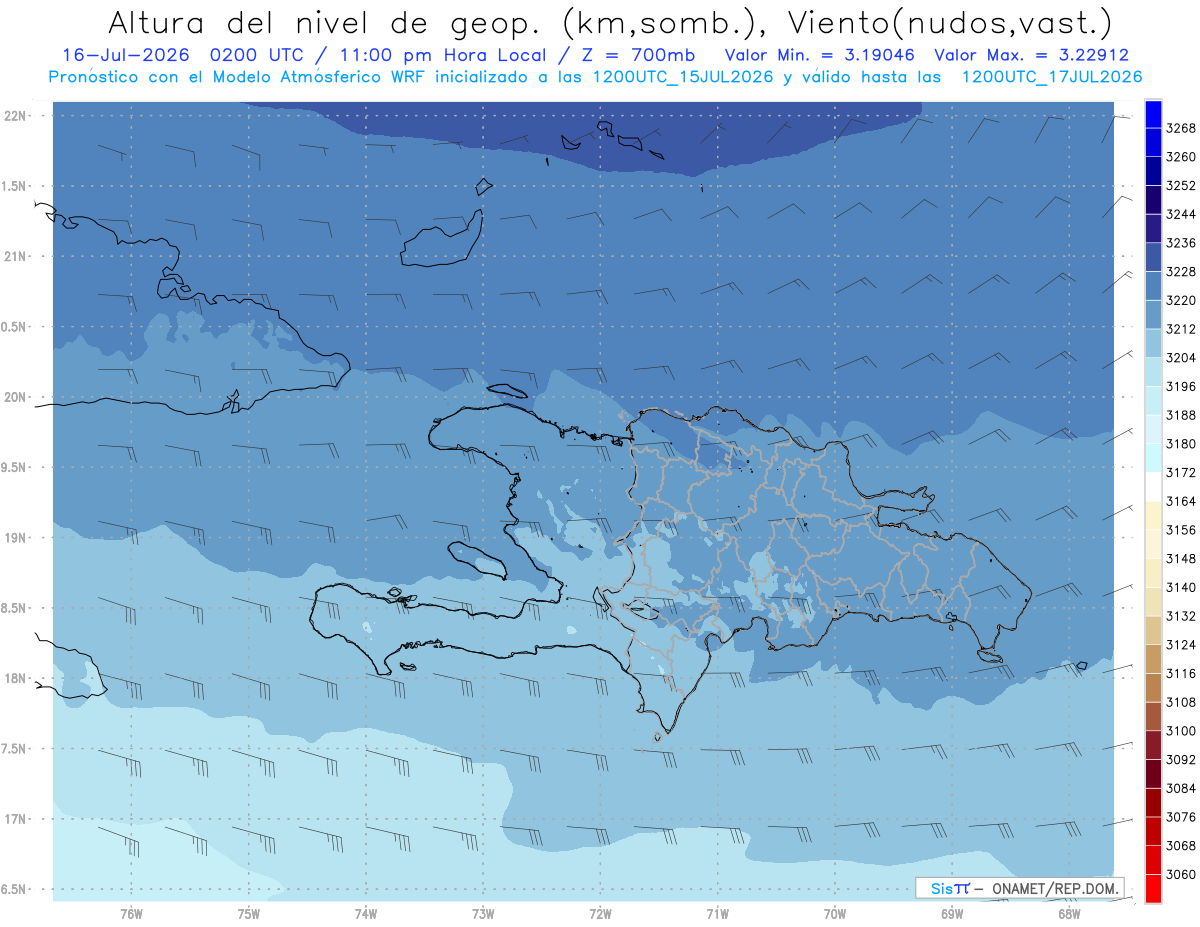Pick the dark red band between 3092 and 3084
Viewport: 1200px width, 927px height.
click(x=1152, y=774)
